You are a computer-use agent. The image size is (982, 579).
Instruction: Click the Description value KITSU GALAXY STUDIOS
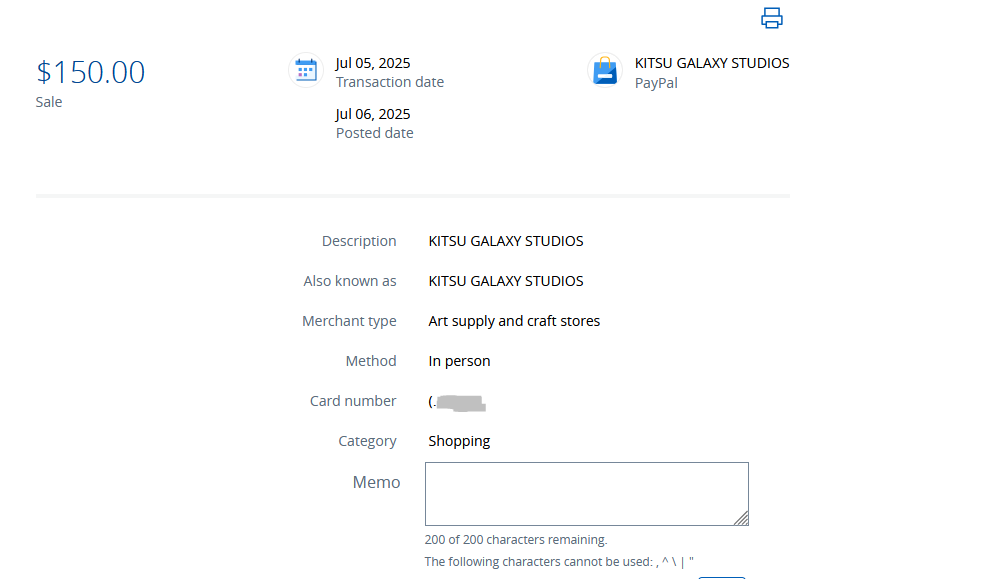pos(505,241)
